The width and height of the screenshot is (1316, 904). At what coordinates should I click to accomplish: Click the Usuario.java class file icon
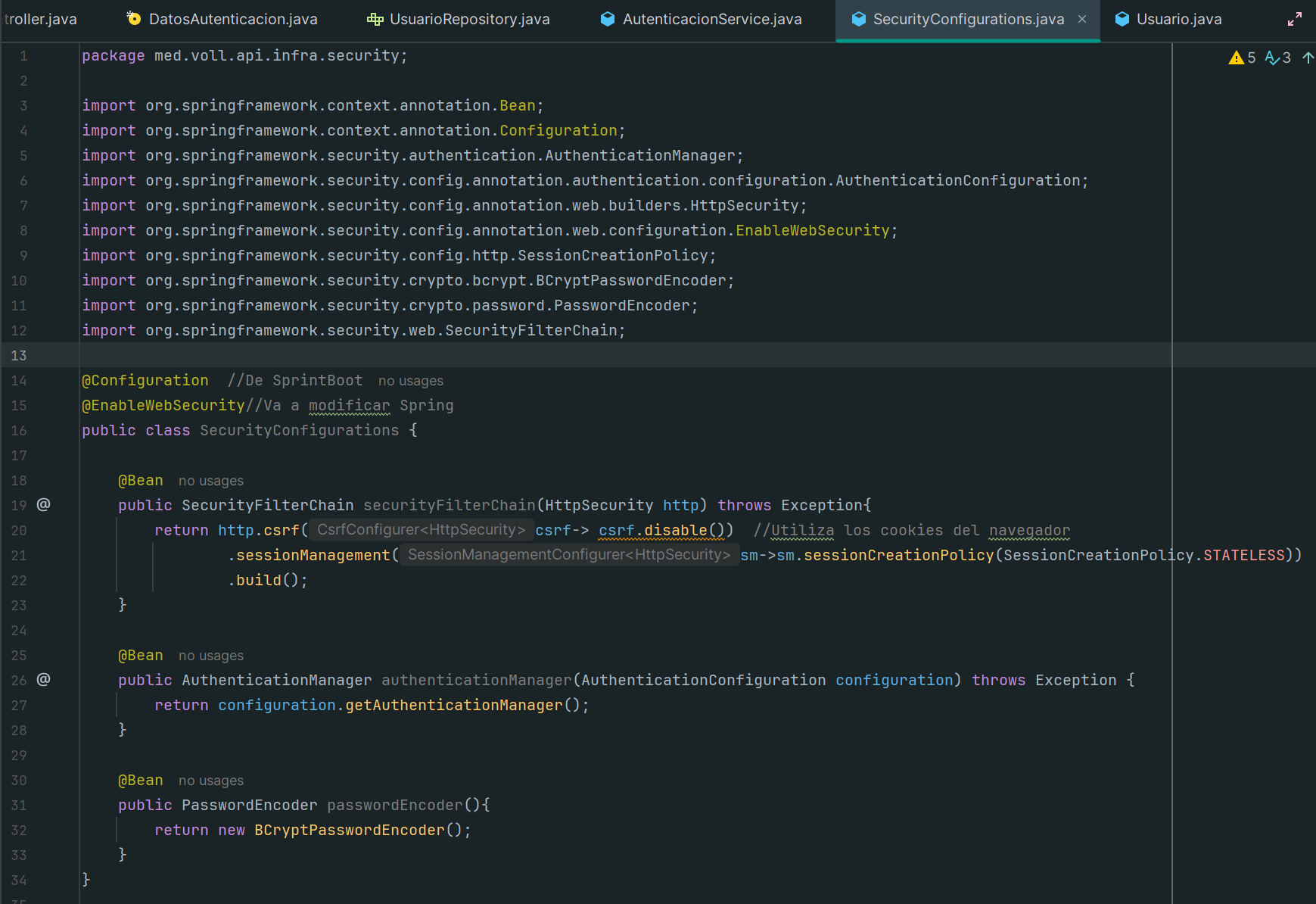tap(1122, 19)
